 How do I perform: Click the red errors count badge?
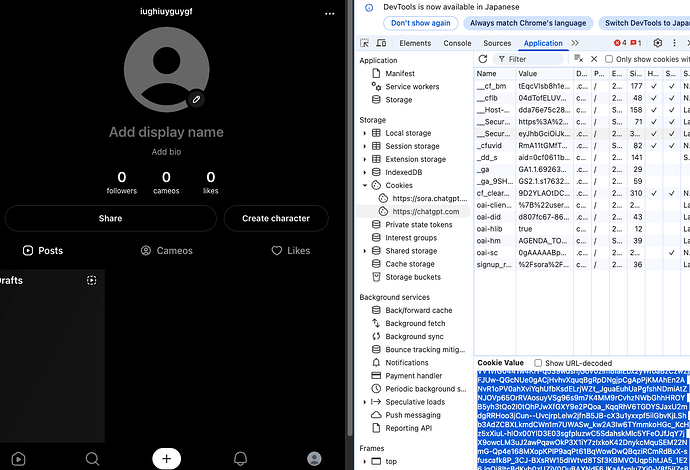[620, 43]
